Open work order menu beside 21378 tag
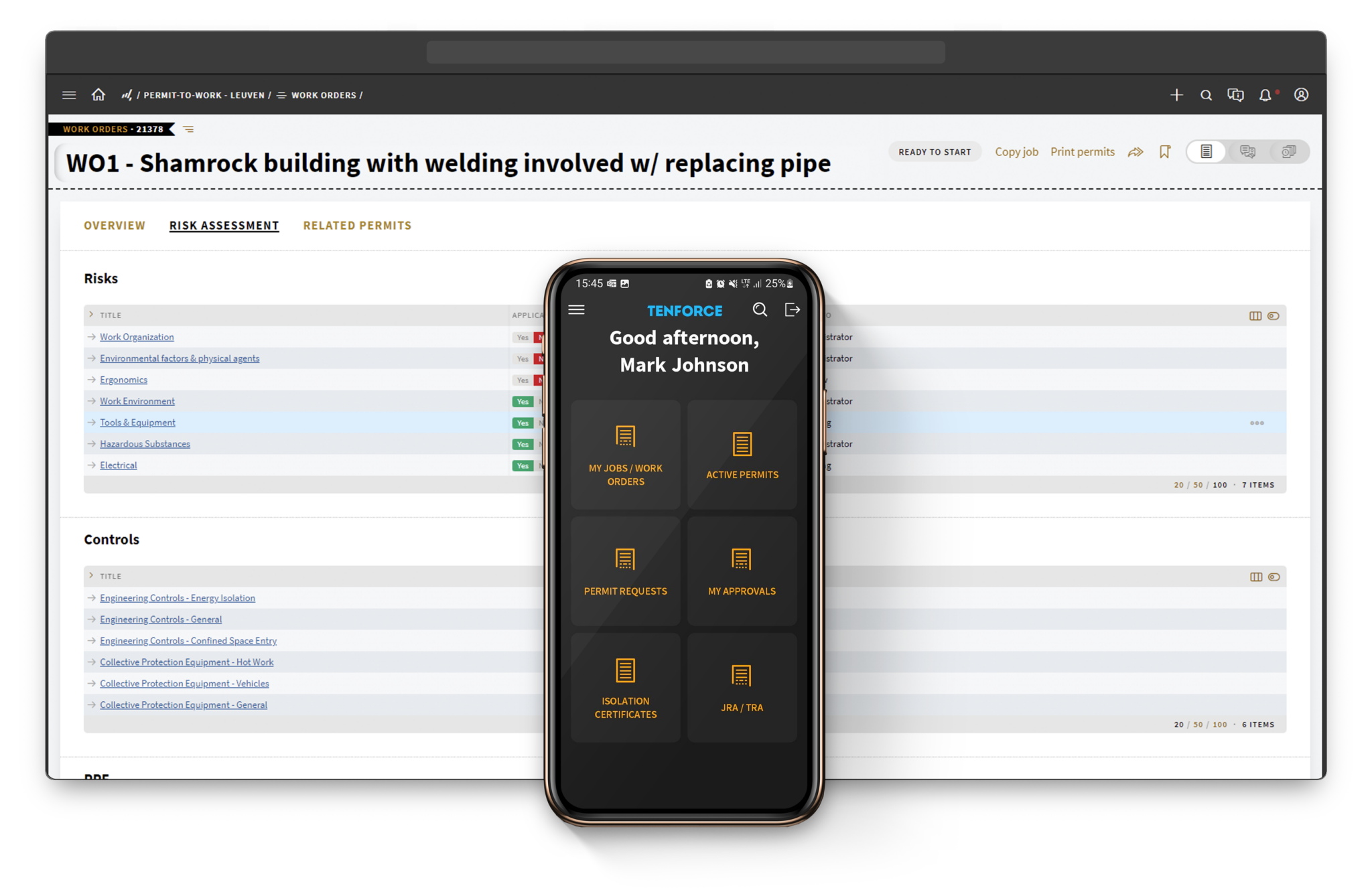 point(189,129)
